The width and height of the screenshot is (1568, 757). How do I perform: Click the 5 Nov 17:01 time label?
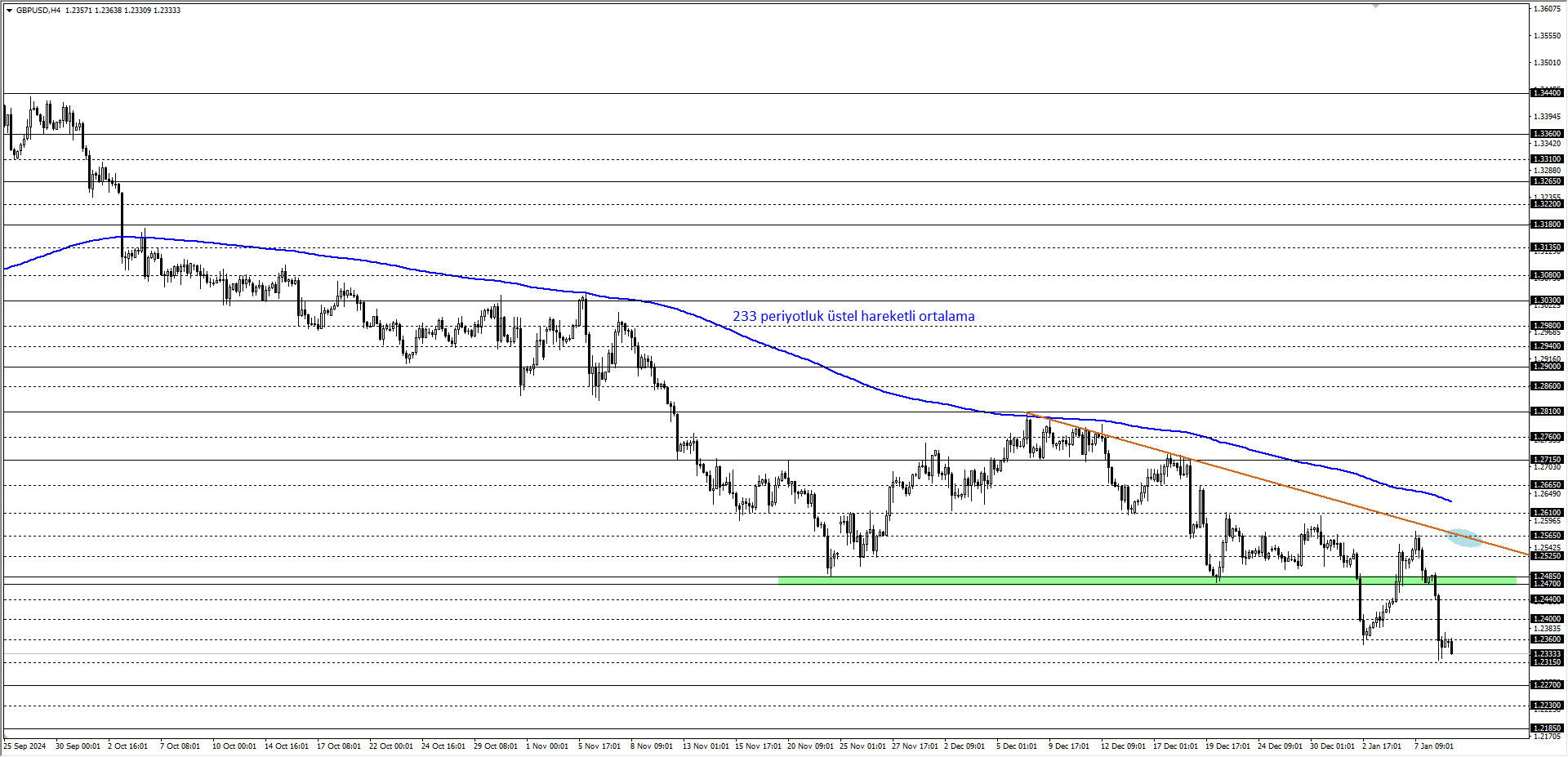click(x=599, y=746)
